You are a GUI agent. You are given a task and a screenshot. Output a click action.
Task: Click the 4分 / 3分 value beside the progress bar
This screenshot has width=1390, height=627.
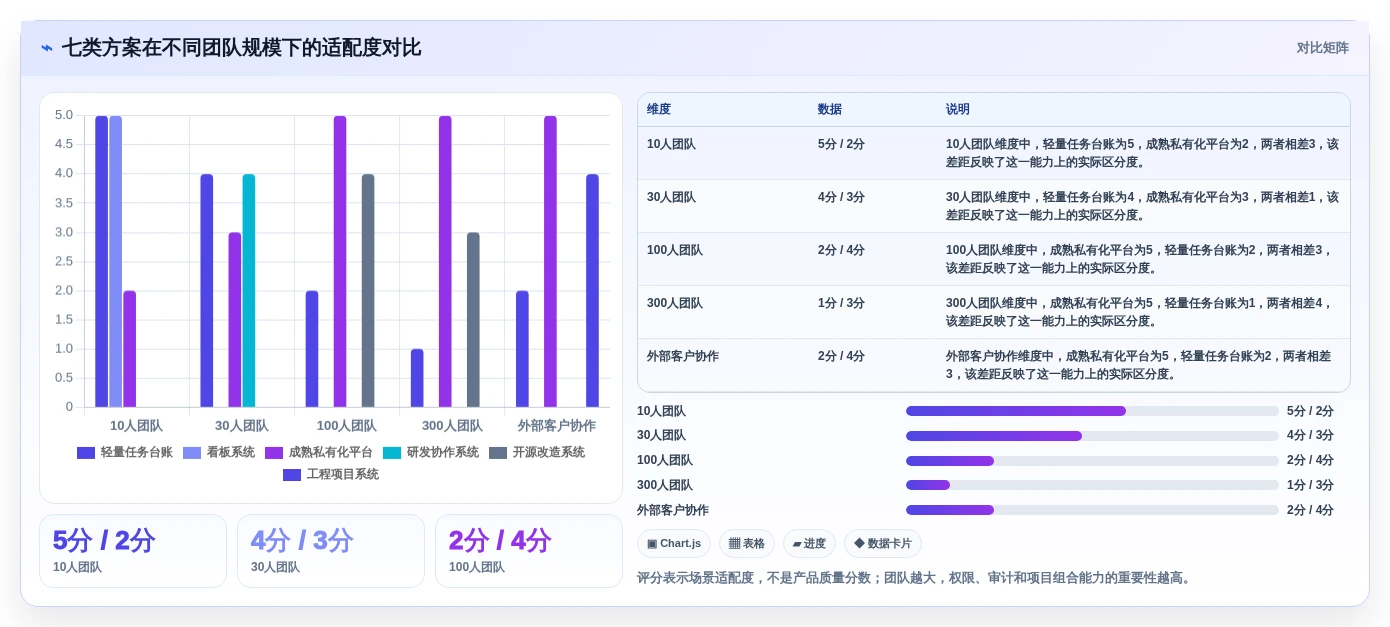1310,436
